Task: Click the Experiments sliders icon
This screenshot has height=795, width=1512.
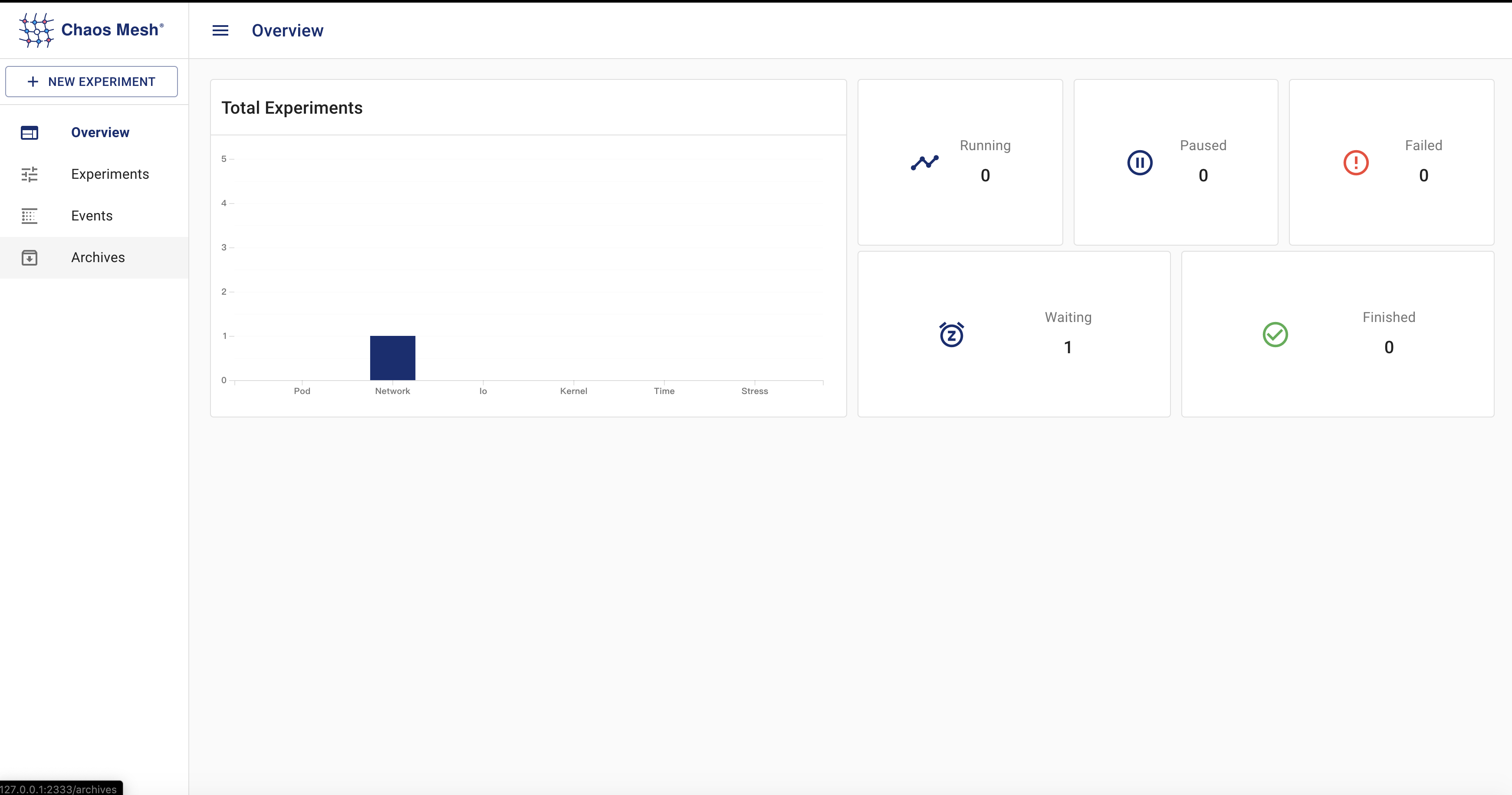Action: point(30,174)
